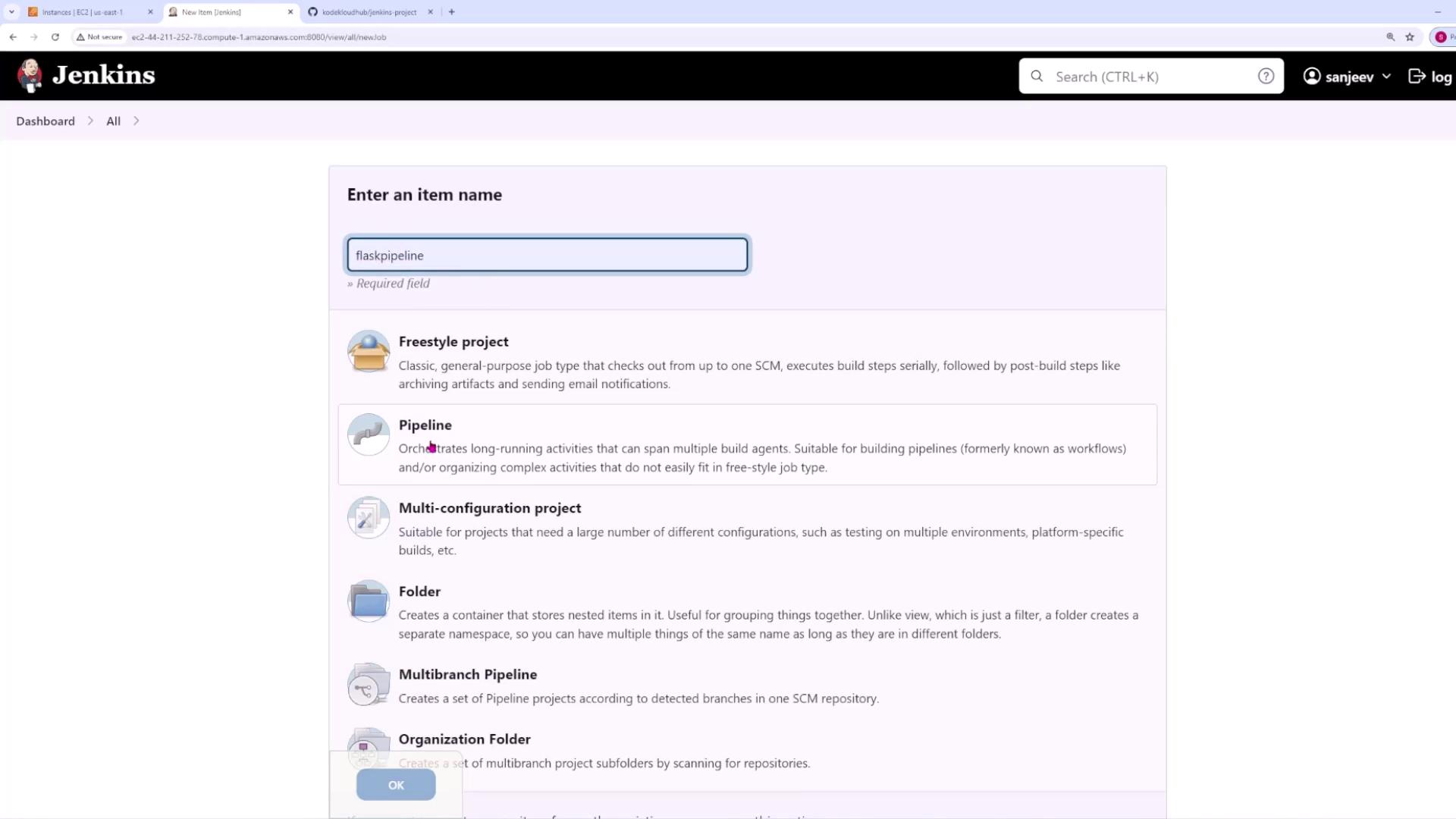Screen dimensions: 1456x819
Task: Select the Organization Folder item title
Action: click(x=464, y=739)
